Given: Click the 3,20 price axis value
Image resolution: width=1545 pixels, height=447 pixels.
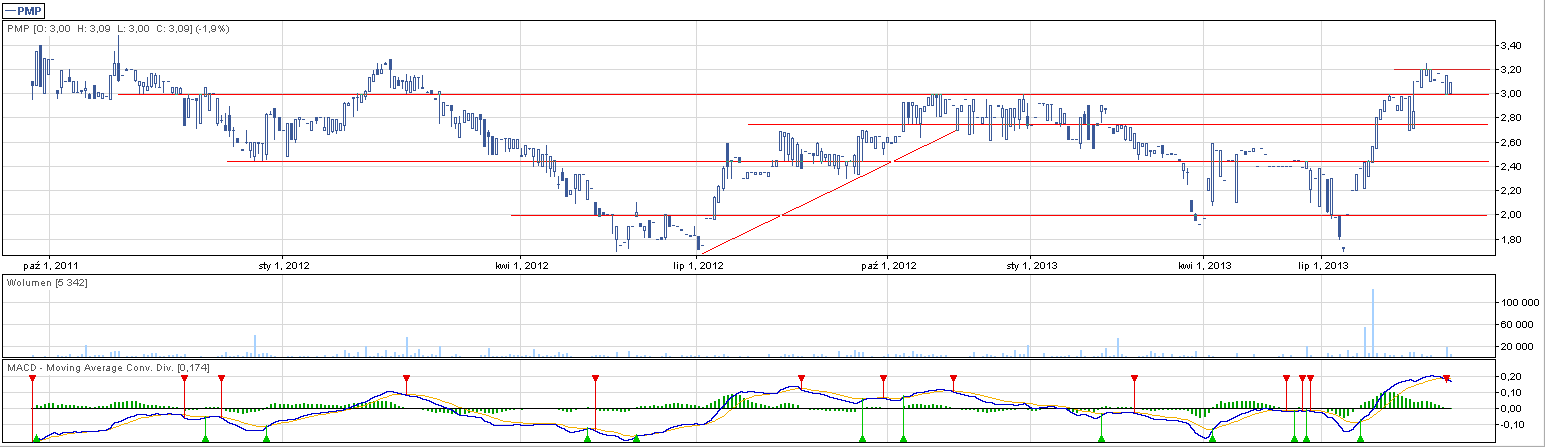Looking at the screenshot, I should click(1509, 70).
